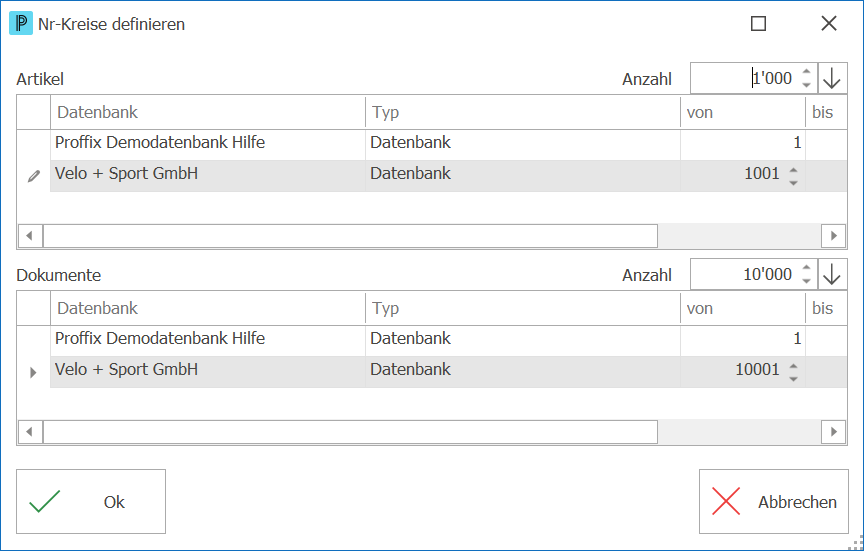Sort Dokumente table by Datenbank column
The image size is (864, 551).
click(208, 309)
